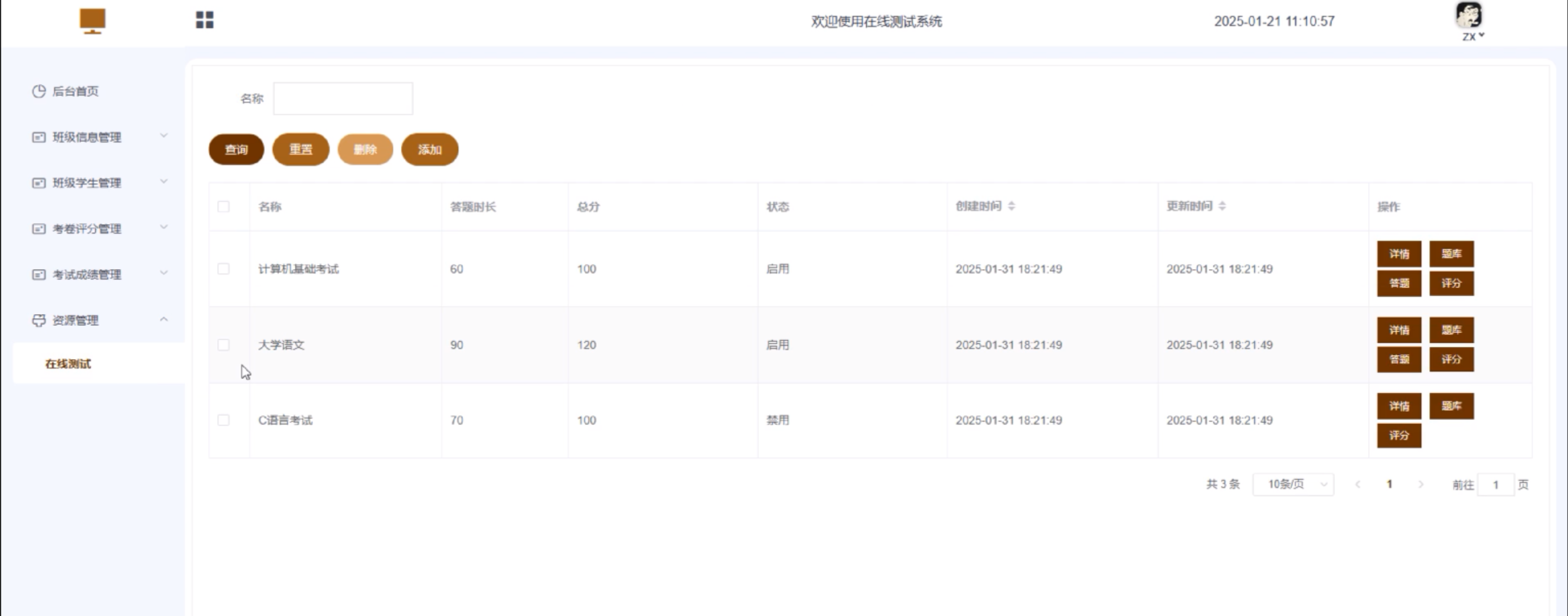
Task: Click the 后台首页 pie-chart icon
Action: (39, 91)
